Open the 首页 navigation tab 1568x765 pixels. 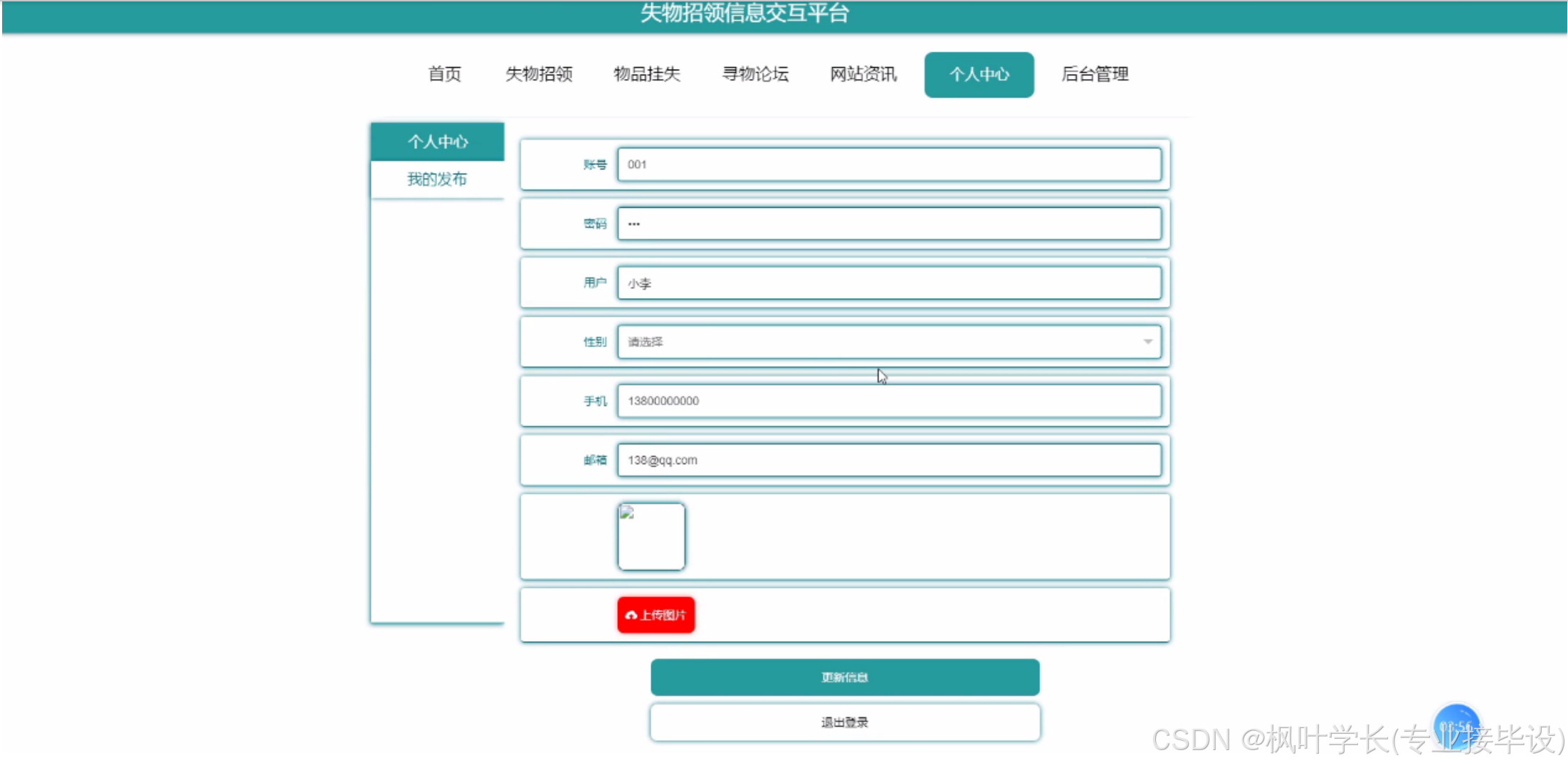(444, 74)
